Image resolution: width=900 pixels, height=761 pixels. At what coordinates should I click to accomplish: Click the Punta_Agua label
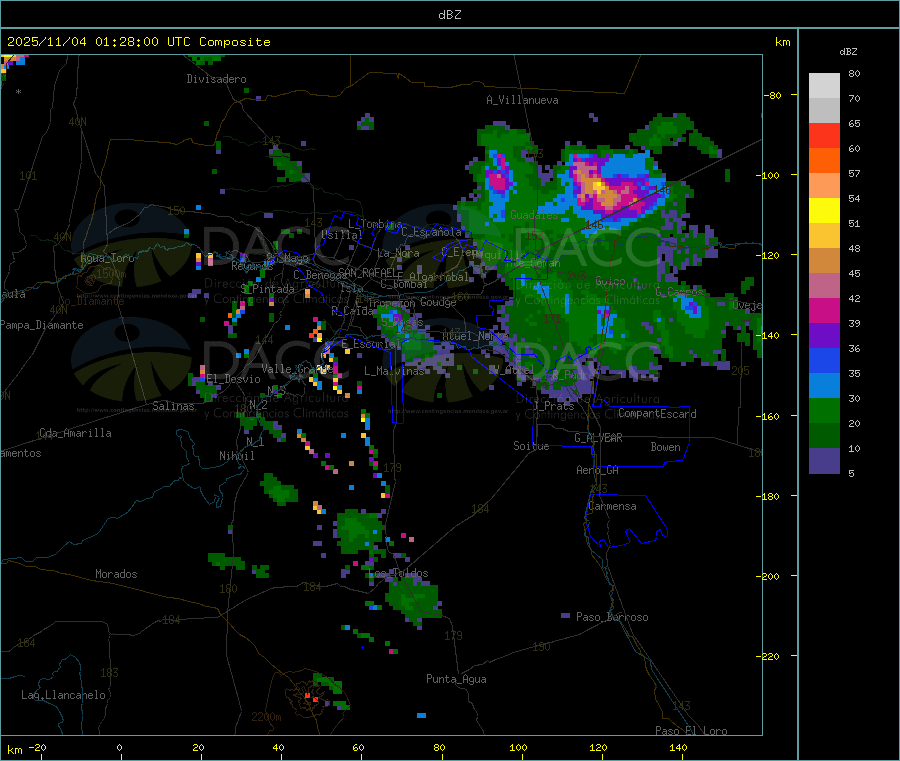point(456,679)
